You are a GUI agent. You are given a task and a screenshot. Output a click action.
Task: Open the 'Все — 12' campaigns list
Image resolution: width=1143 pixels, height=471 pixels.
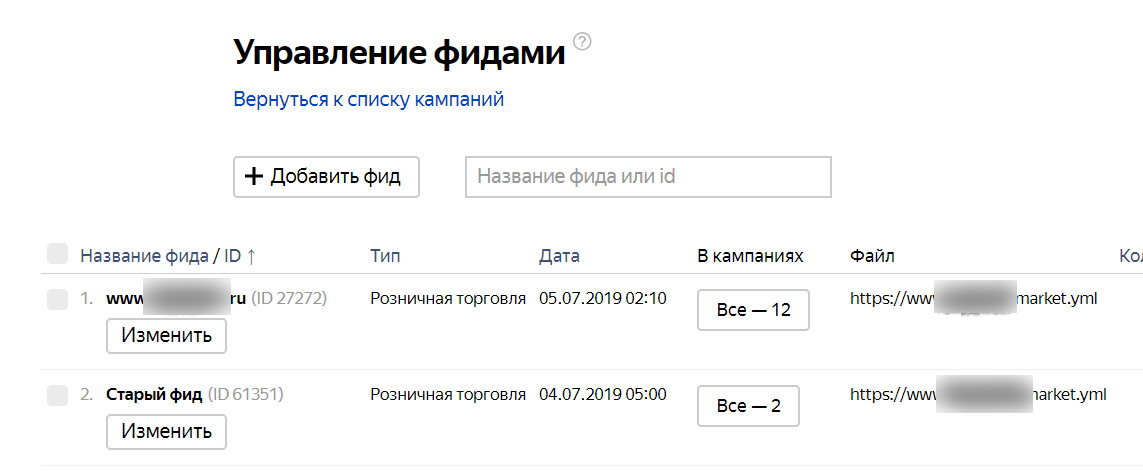(x=753, y=310)
